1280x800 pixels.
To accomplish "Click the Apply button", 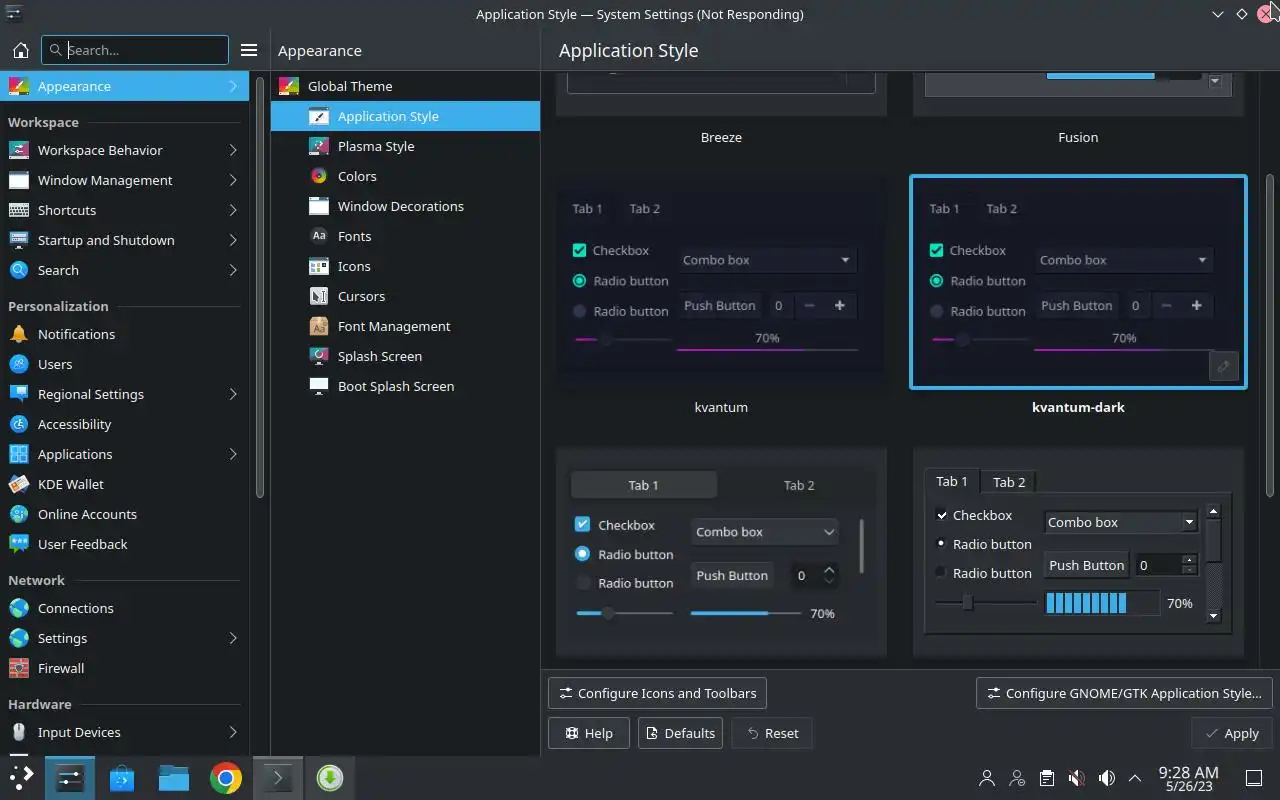I will coord(1232,733).
